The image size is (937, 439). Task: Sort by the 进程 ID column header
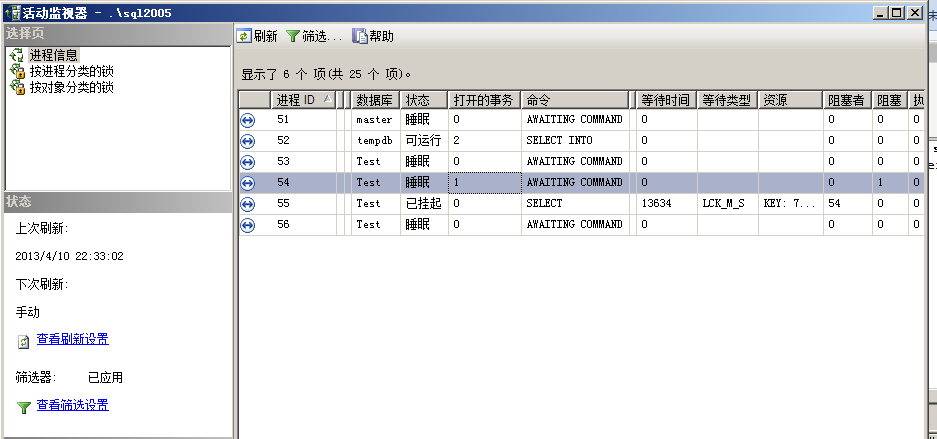(x=304, y=100)
